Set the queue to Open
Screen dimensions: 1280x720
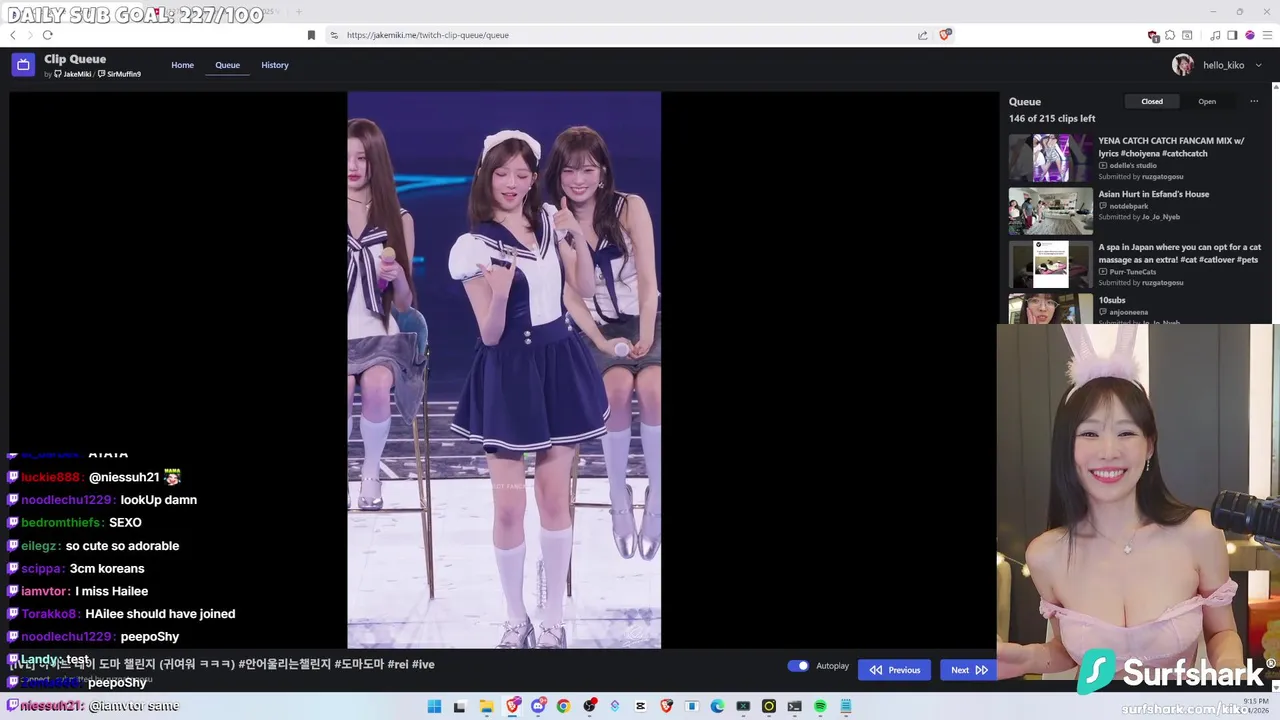point(1207,101)
